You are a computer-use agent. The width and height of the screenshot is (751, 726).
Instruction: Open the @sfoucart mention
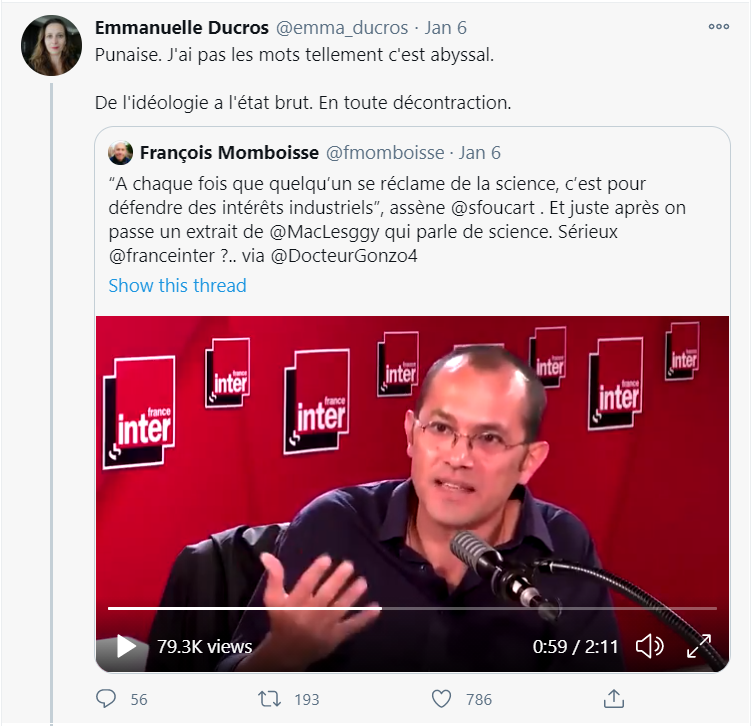[x=492, y=208]
